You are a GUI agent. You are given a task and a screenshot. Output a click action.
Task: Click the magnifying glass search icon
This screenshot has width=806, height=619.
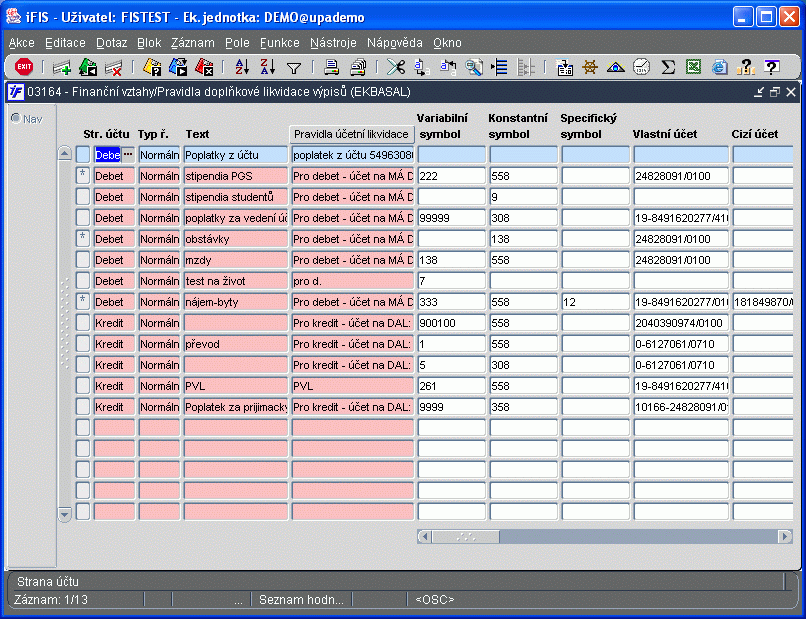point(473,67)
